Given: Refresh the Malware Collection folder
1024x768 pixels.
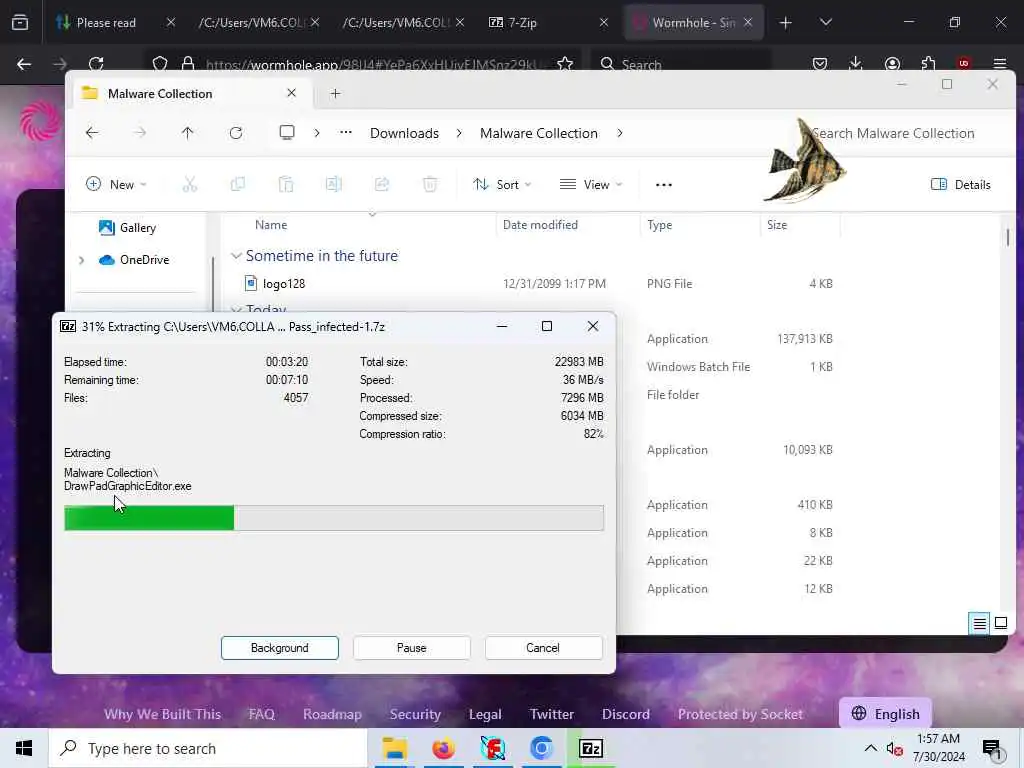Looking at the screenshot, I should pyautogui.click(x=236, y=133).
